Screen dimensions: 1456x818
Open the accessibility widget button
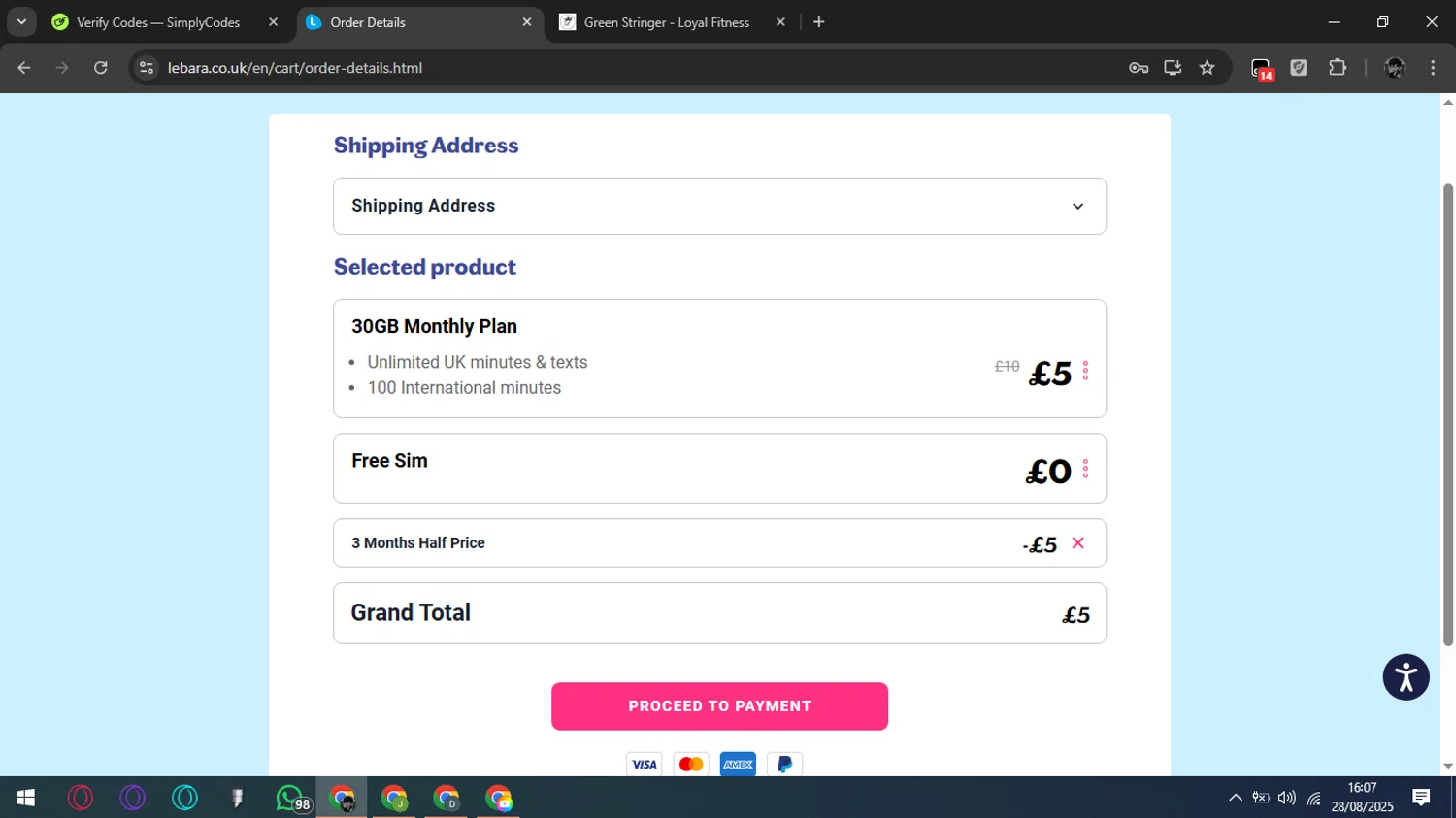[1406, 676]
